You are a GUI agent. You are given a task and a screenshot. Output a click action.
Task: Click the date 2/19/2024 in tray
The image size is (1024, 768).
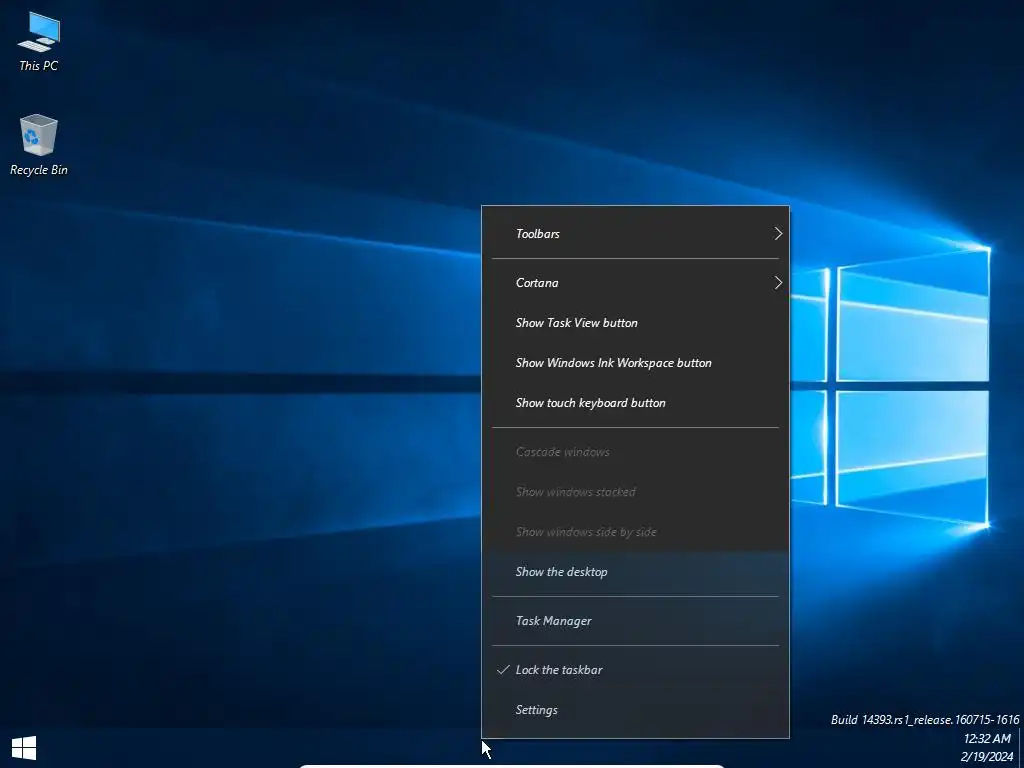tap(986, 757)
